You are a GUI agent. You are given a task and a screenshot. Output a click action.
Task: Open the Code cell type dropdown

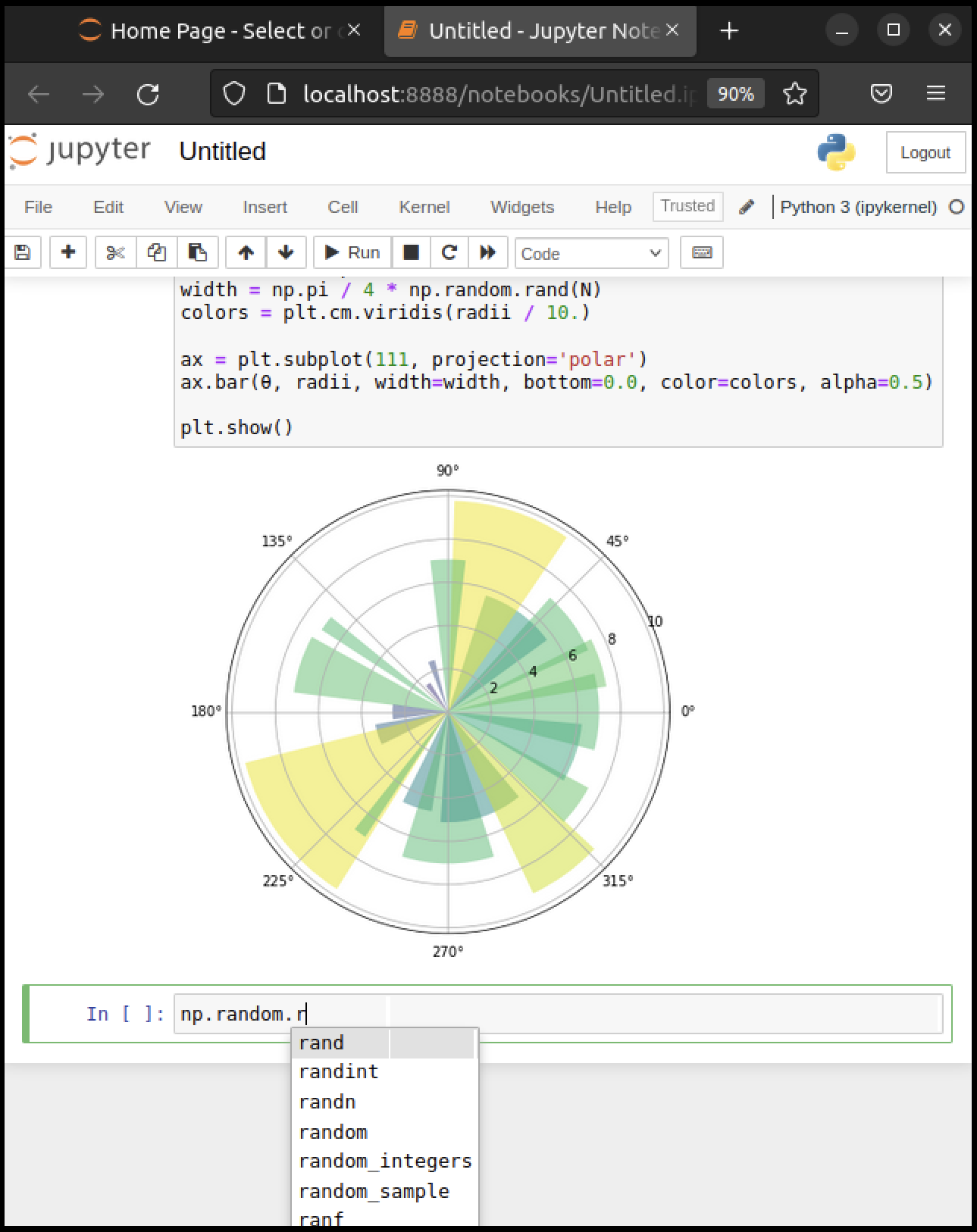click(591, 253)
